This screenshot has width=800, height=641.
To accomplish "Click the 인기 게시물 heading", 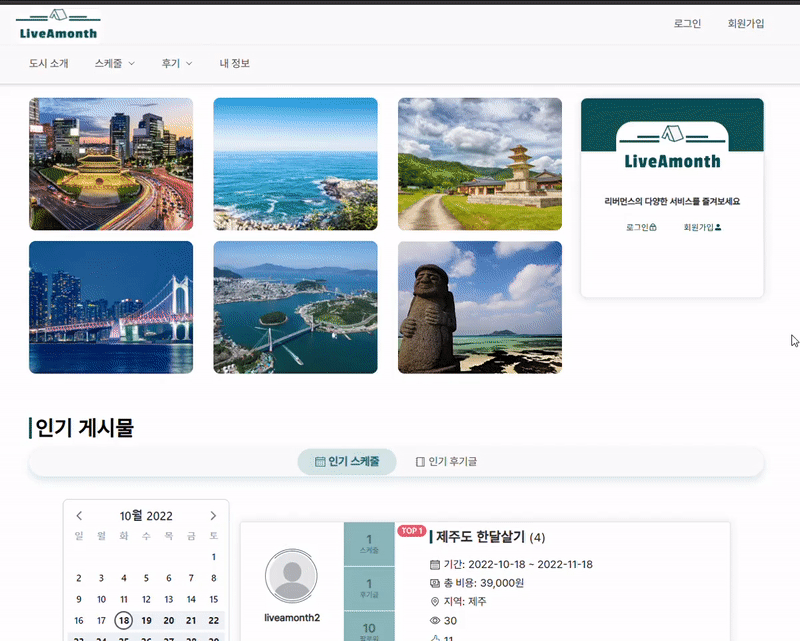I will click(84, 428).
